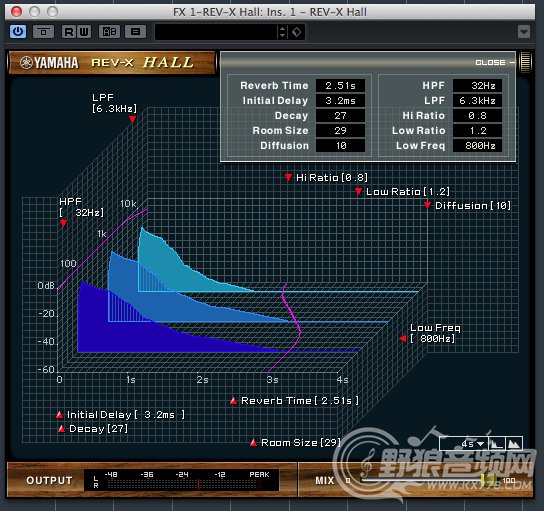Enable the Write automation W button

pos(84,32)
